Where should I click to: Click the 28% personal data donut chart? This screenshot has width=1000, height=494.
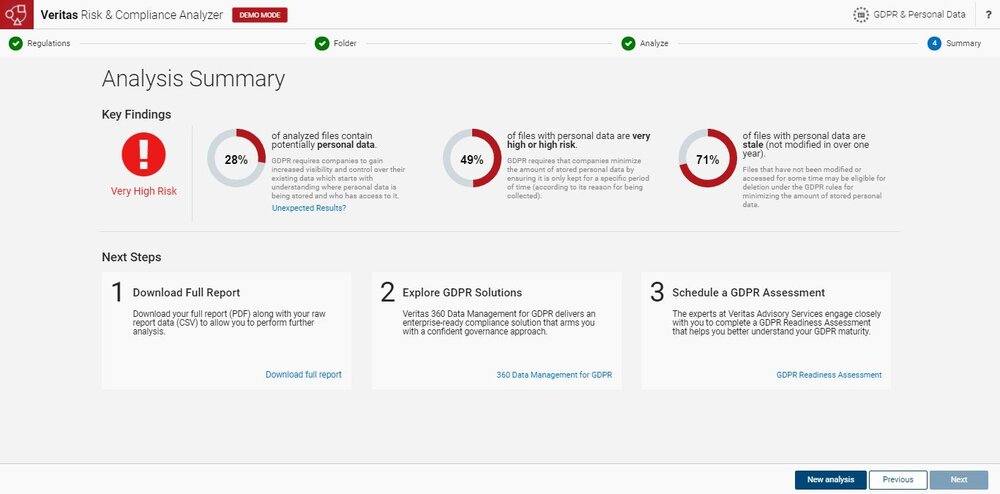(236, 159)
